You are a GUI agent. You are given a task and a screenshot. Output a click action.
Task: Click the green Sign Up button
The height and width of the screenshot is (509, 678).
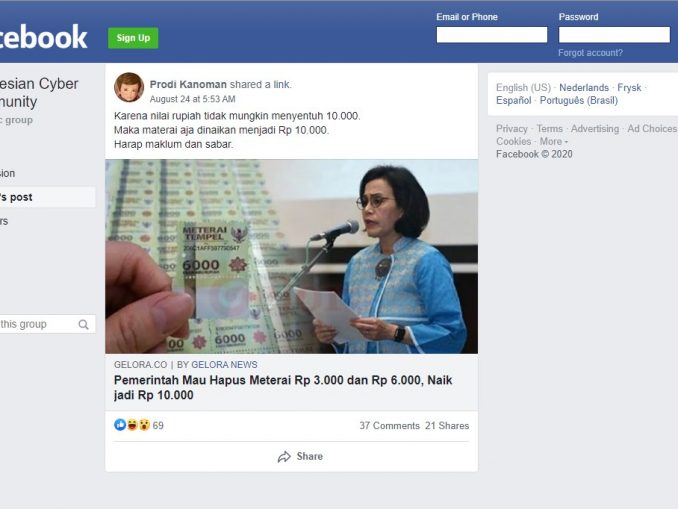(x=133, y=38)
